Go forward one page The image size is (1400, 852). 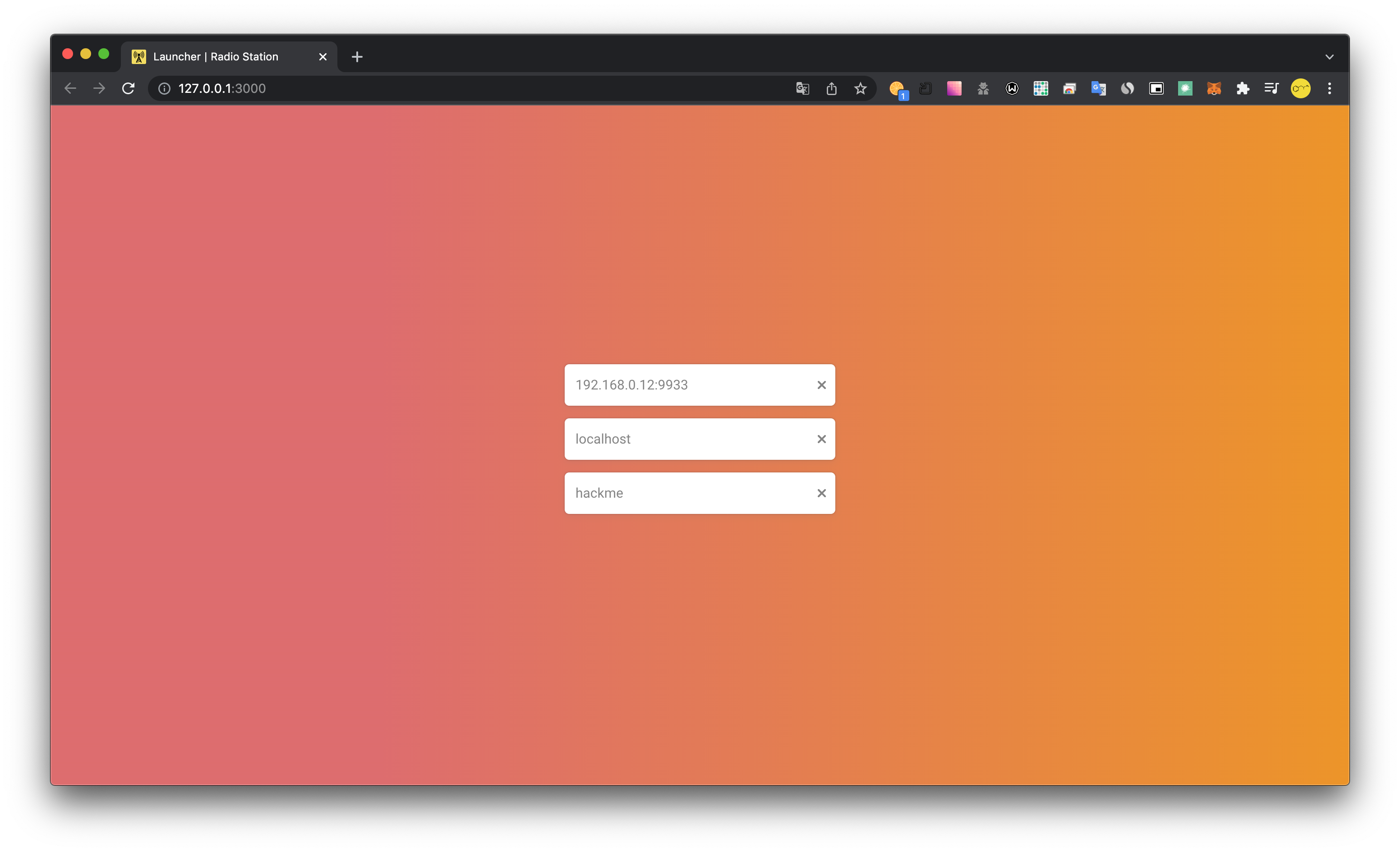99,88
